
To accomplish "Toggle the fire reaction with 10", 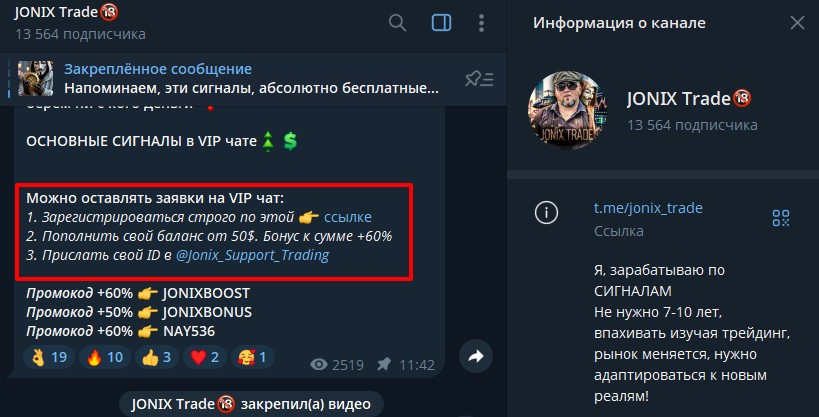I will click(x=105, y=357).
